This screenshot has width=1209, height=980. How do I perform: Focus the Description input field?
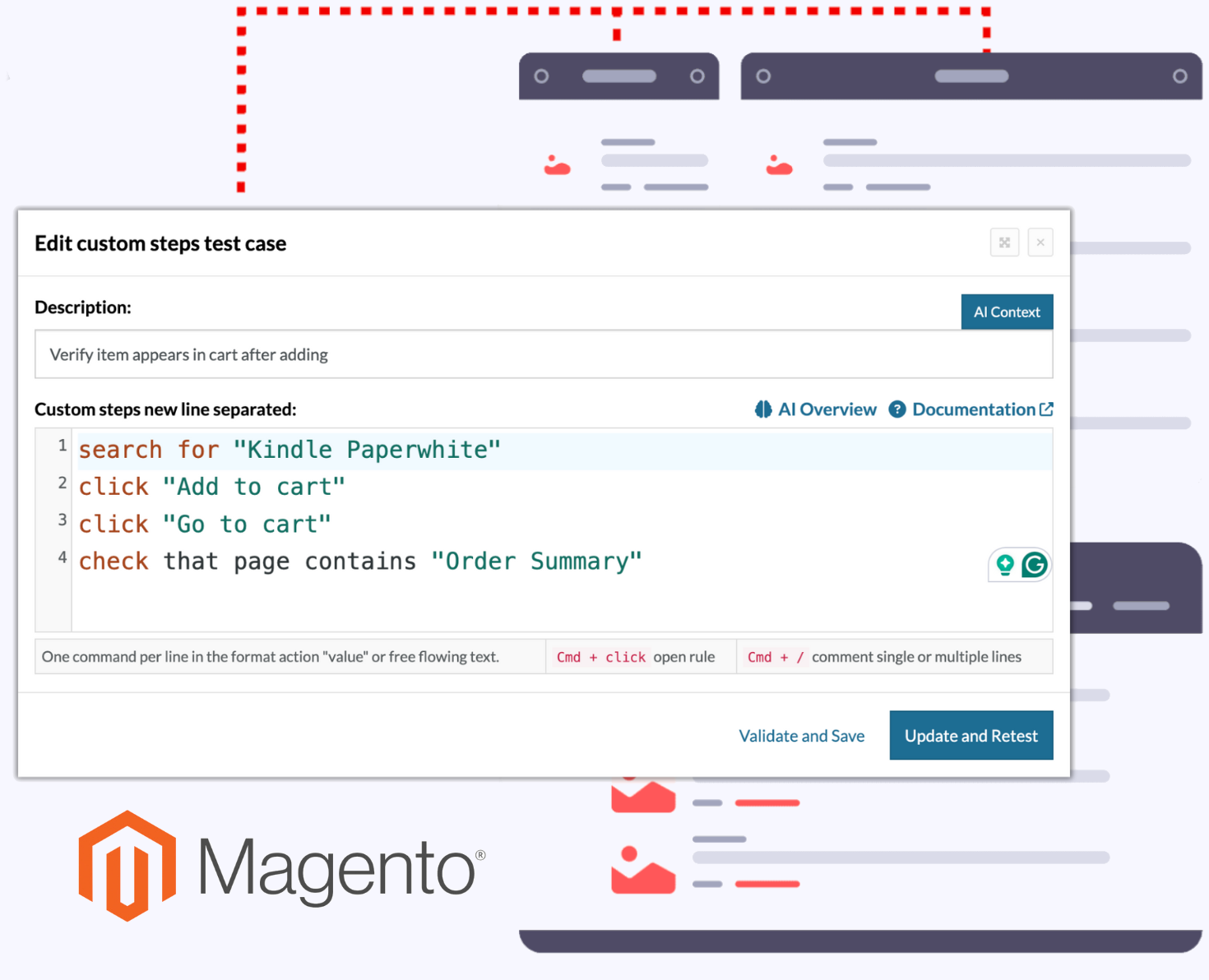click(544, 354)
